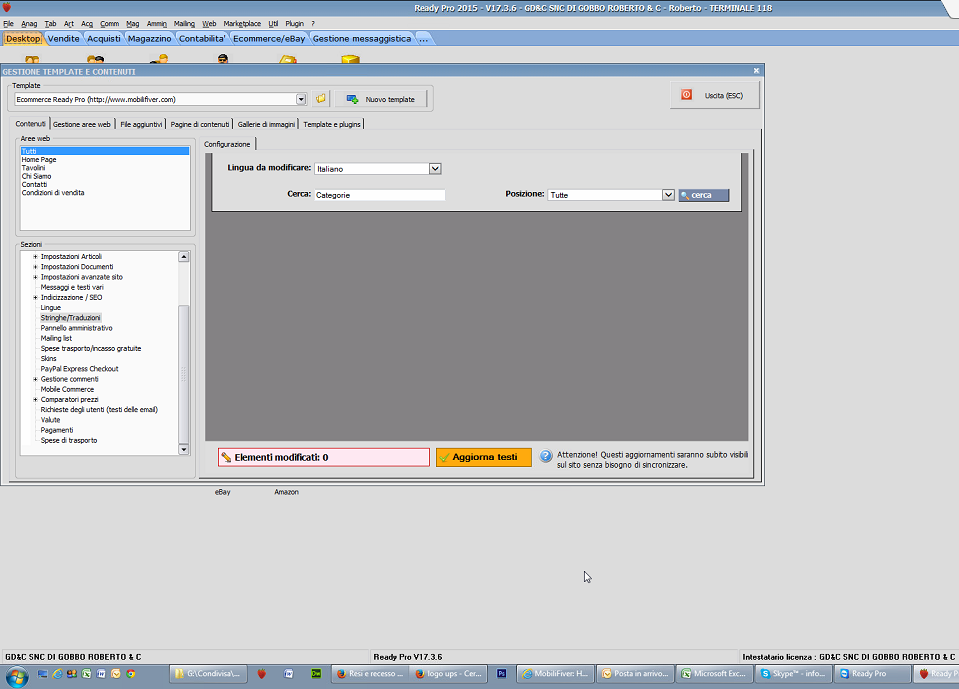The width and height of the screenshot is (959, 689).
Task: Click the Nuovo template button
Action: [x=380, y=99]
